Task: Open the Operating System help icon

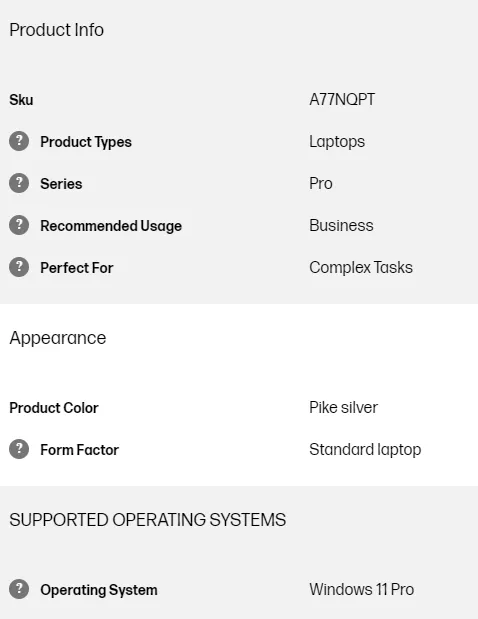Action: (19, 589)
